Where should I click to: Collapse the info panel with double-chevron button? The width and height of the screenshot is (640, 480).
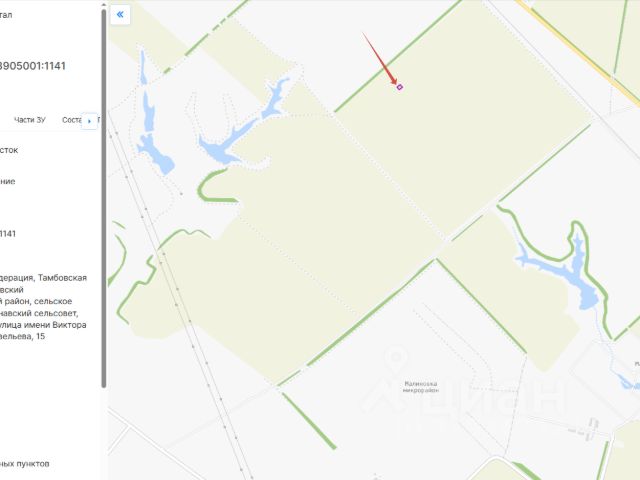(120, 15)
